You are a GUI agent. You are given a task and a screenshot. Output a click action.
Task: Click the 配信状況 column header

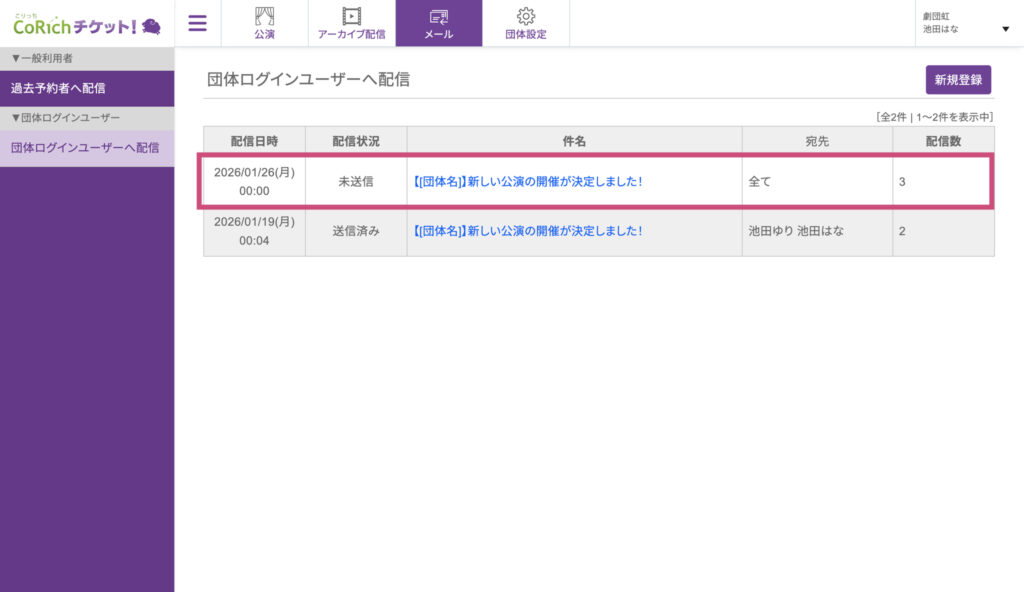[356, 142]
